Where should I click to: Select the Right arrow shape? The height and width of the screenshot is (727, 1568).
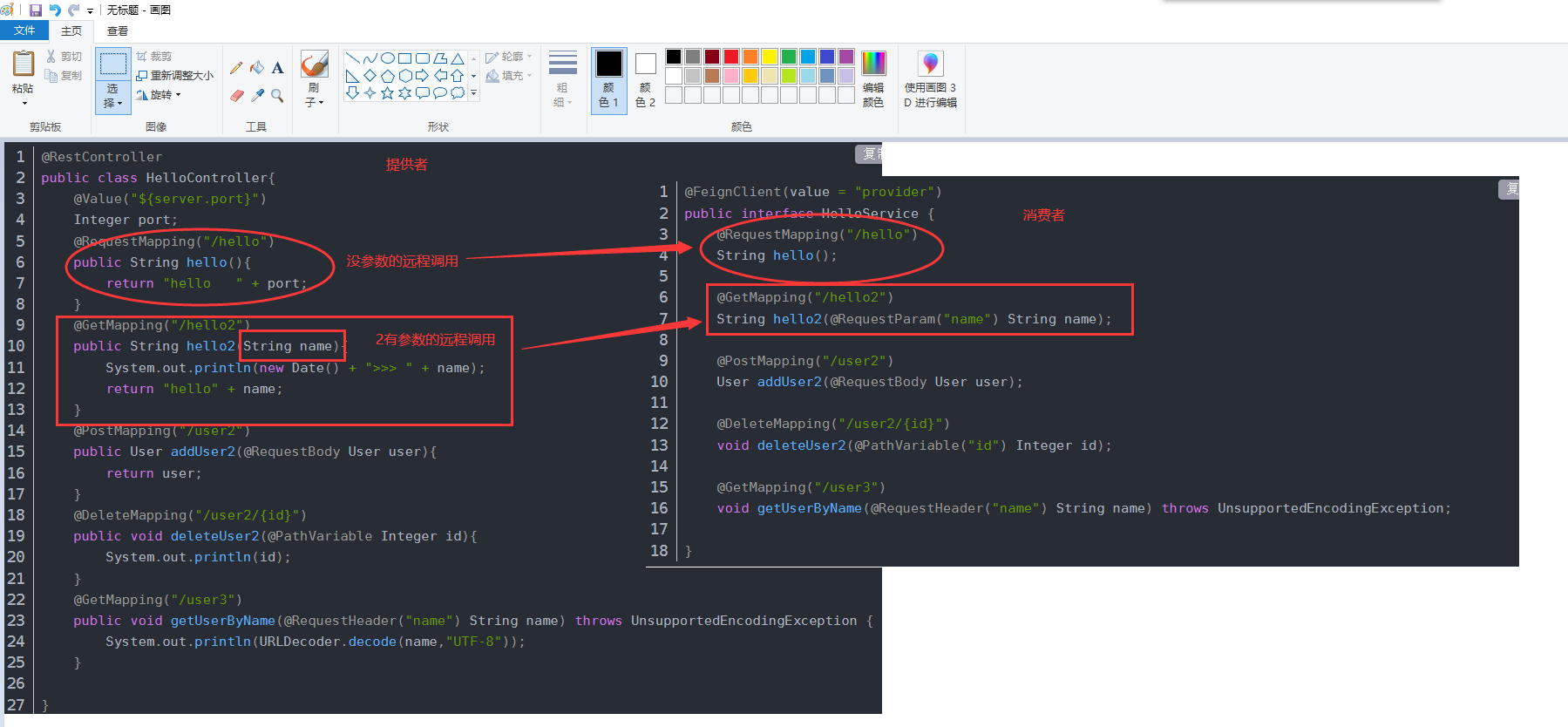click(422, 76)
